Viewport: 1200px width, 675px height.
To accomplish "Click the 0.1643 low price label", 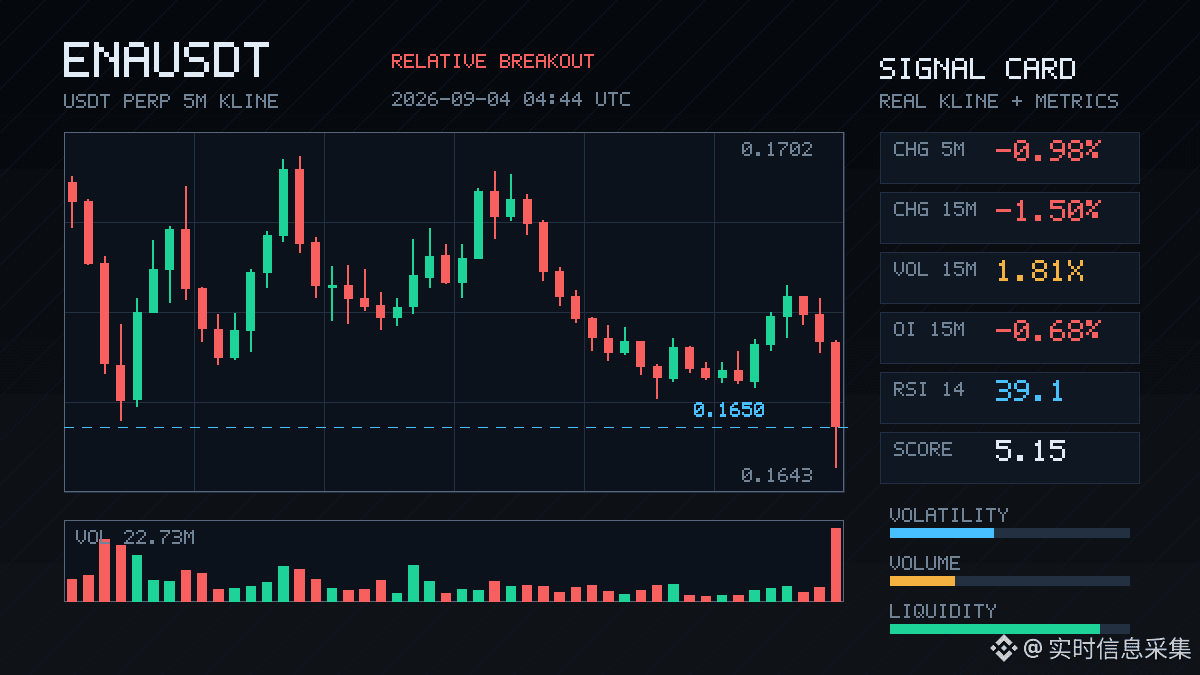I will [x=777, y=476].
